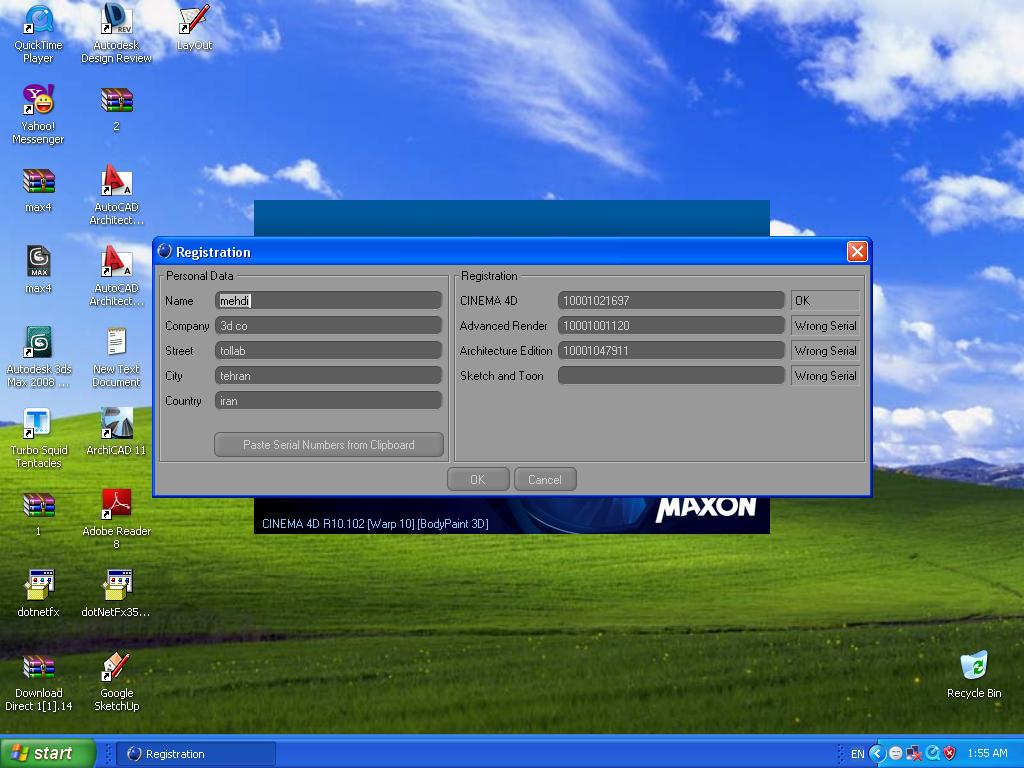The image size is (1024, 768).
Task: Click the OK status next to CINEMA 4D serial
Action: (825, 300)
